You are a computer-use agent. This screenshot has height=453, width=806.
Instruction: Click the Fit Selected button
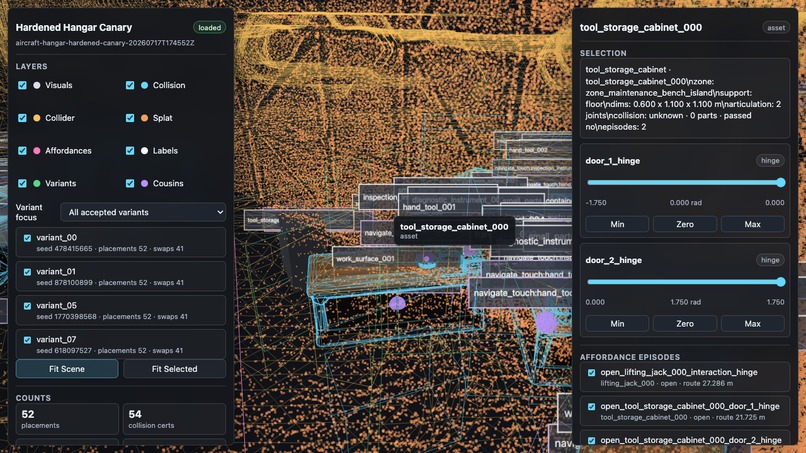174,369
